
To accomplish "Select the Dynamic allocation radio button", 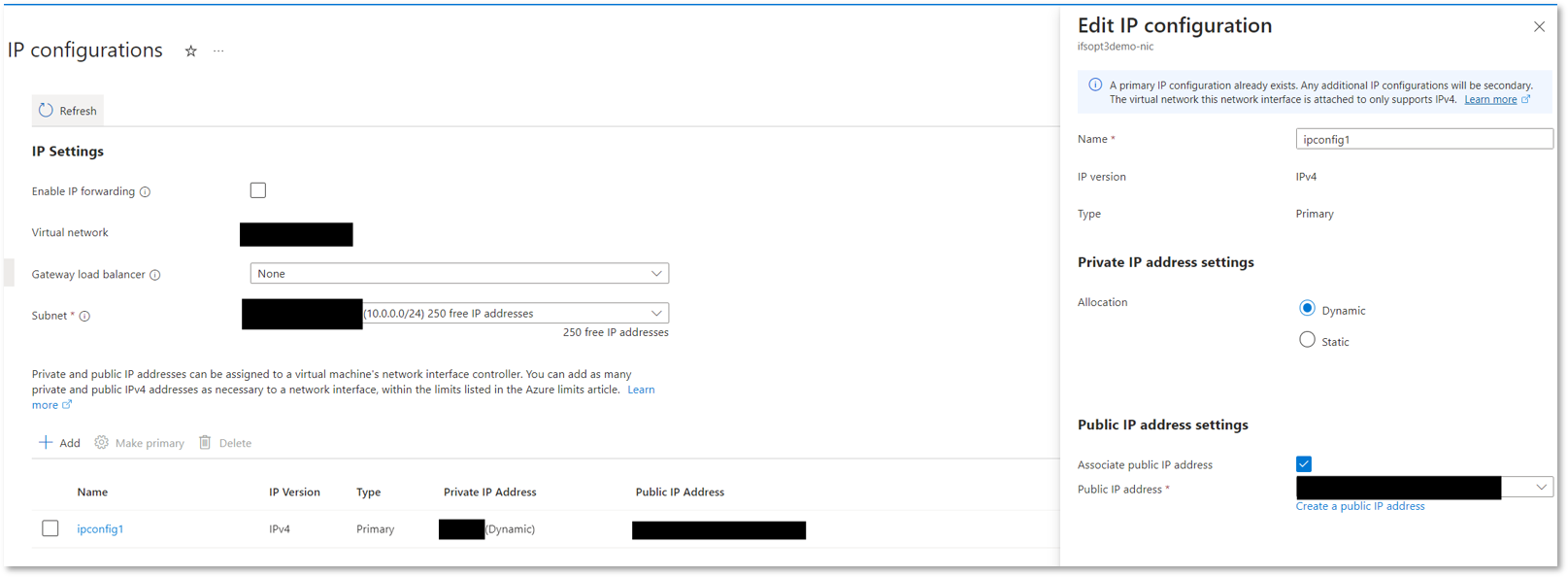I will [1307, 309].
